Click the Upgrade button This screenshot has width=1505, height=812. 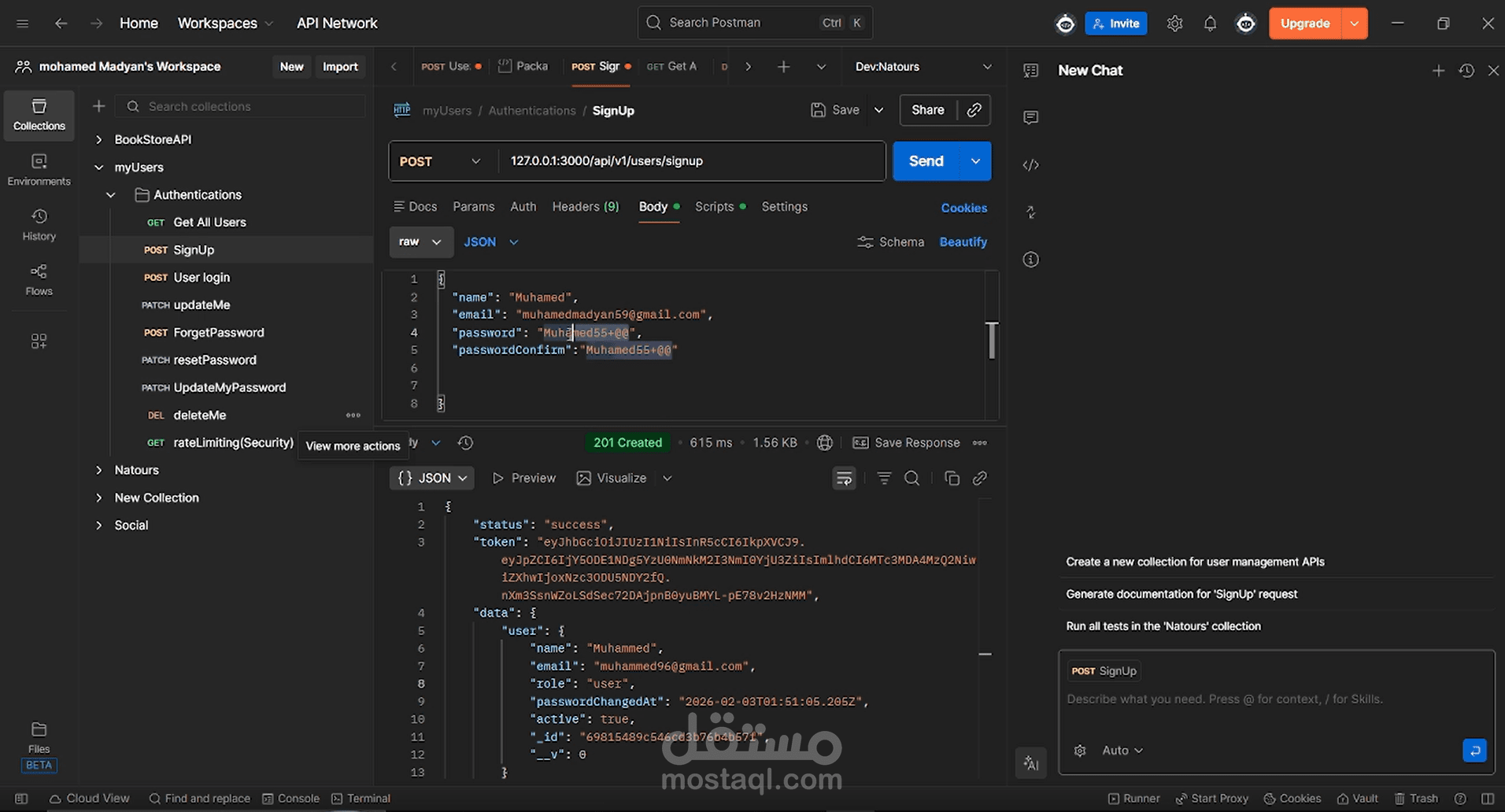pyautogui.click(x=1305, y=24)
